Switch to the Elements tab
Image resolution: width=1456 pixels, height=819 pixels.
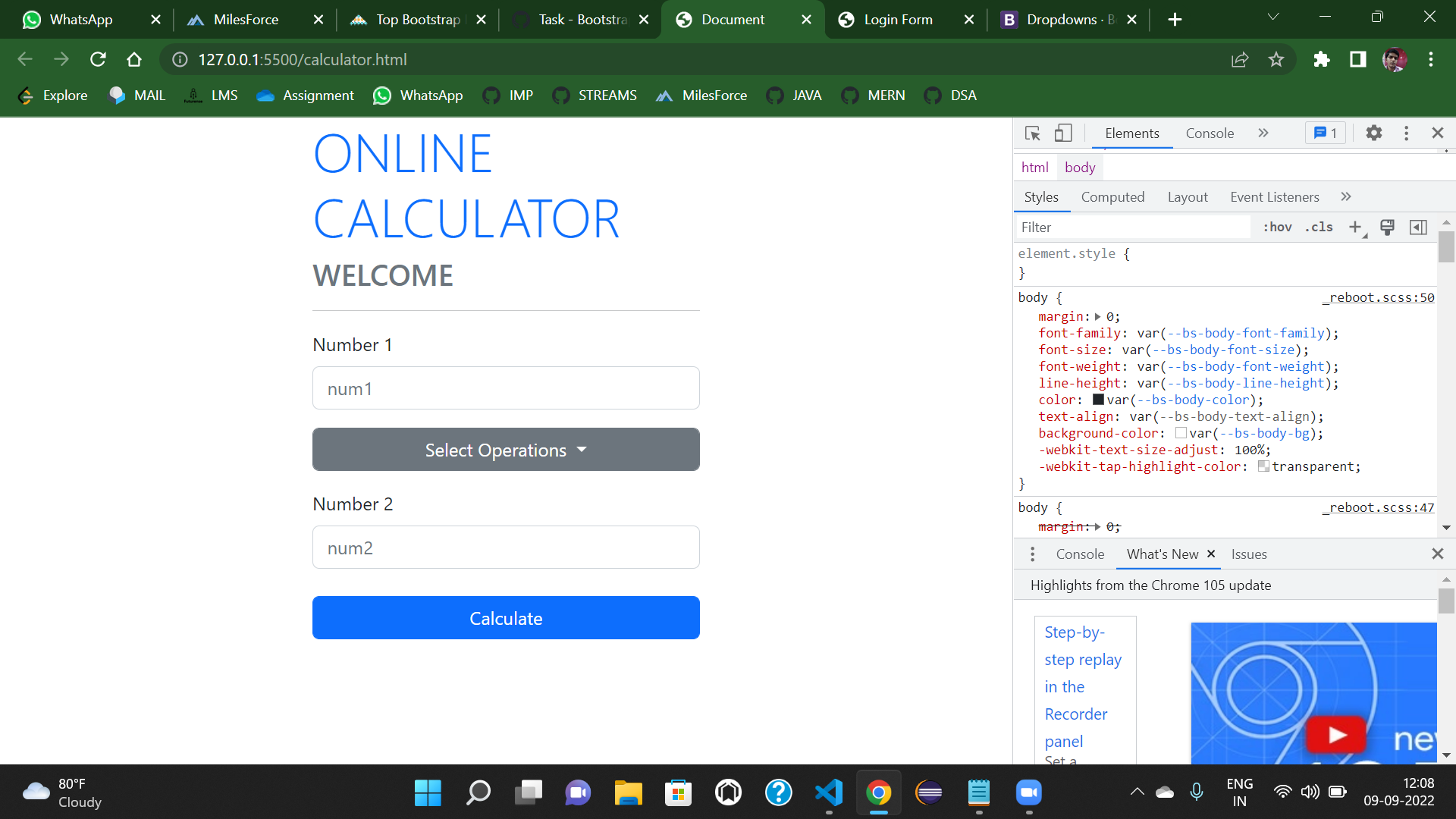(1131, 133)
